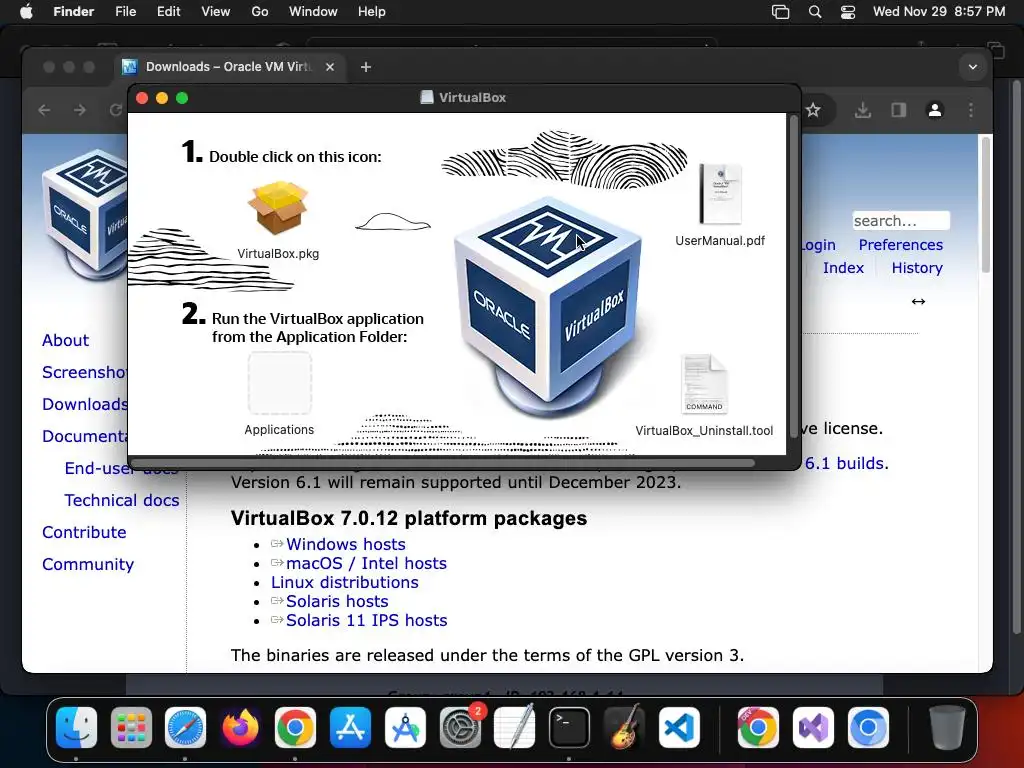Viewport: 1024px width, 768px height.
Task: Open the UserManual.pdf file icon
Action: point(720,194)
